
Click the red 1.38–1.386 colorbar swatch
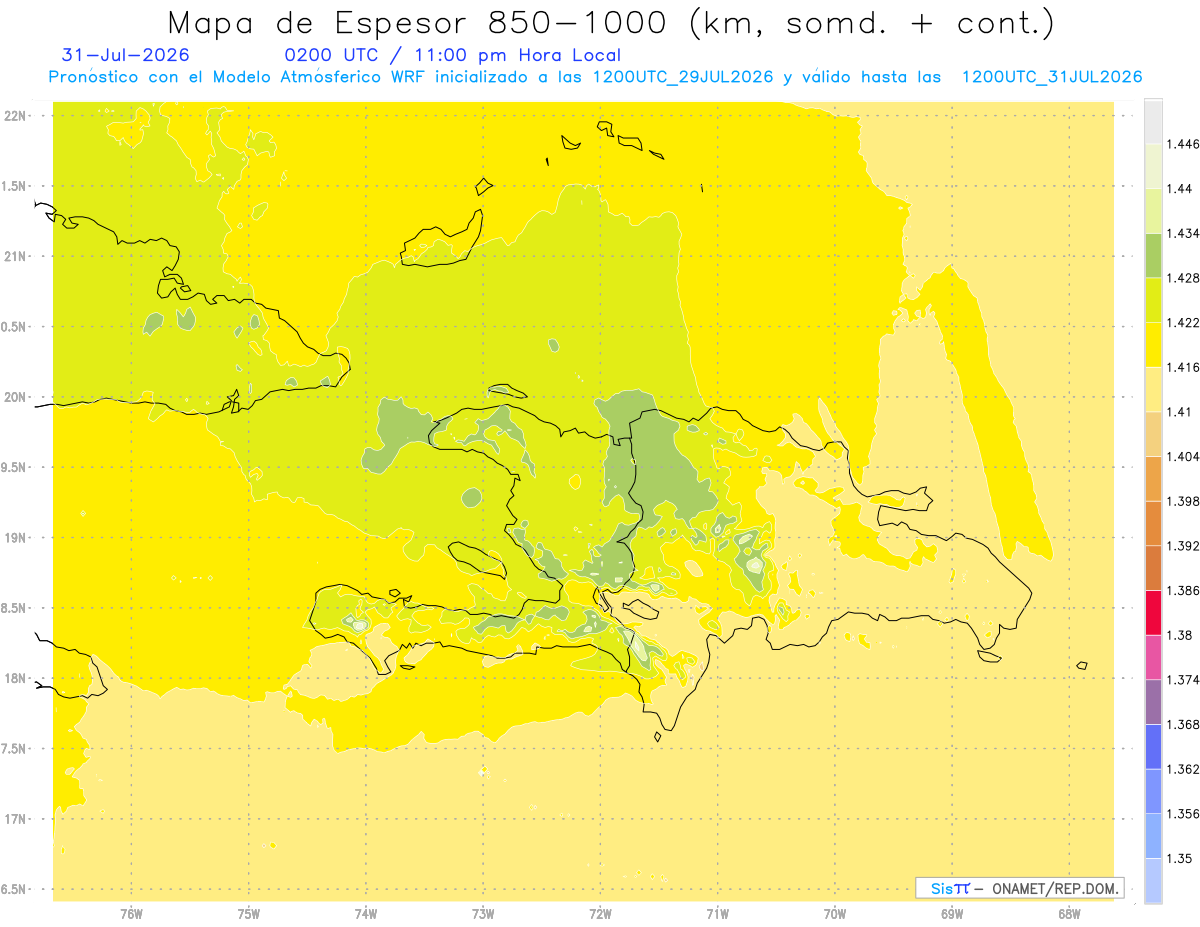(1154, 612)
